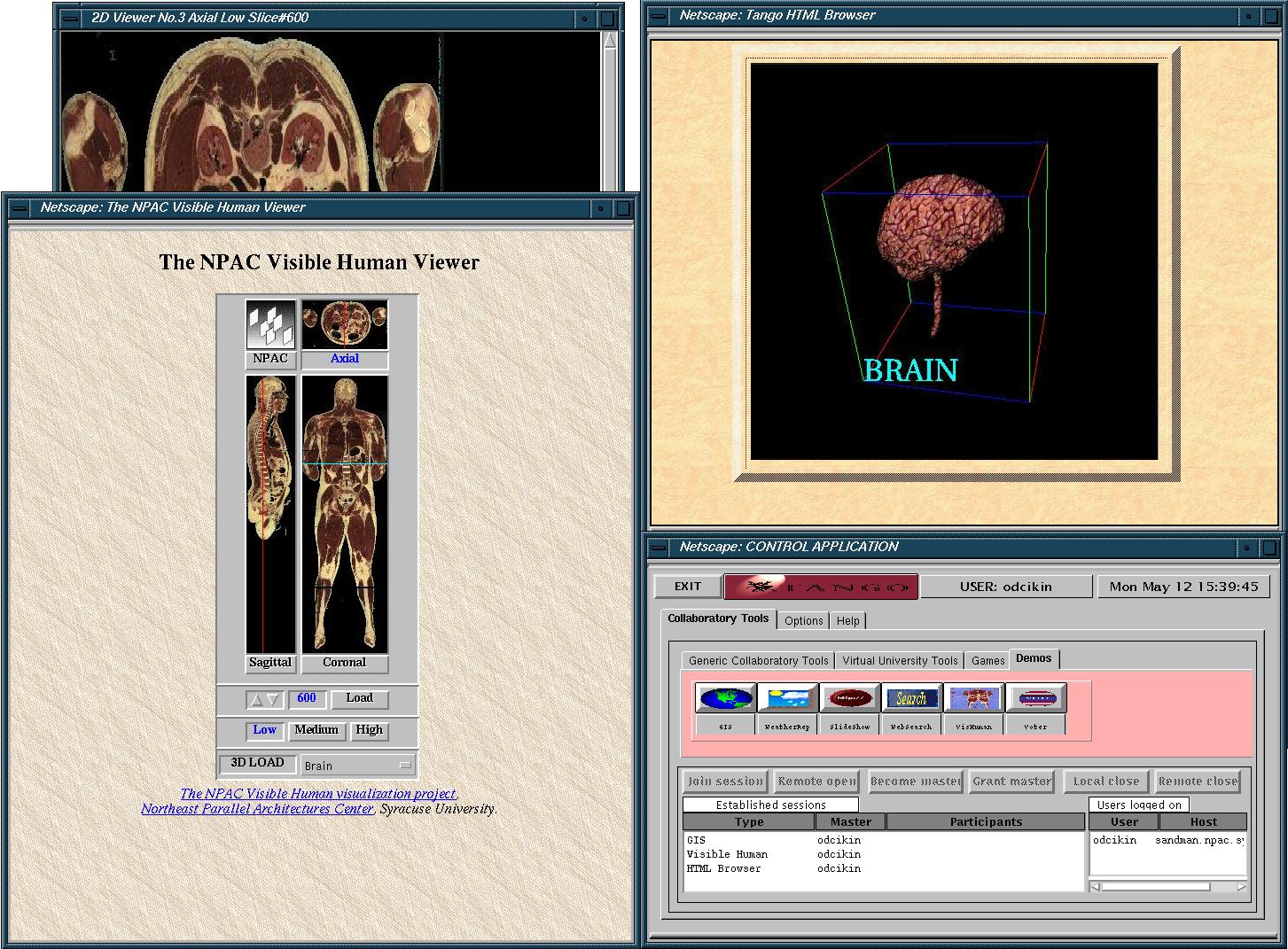This screenshot has width=1288, height=949.
Task: Open the Help tab
Action: tap(848, 621)
